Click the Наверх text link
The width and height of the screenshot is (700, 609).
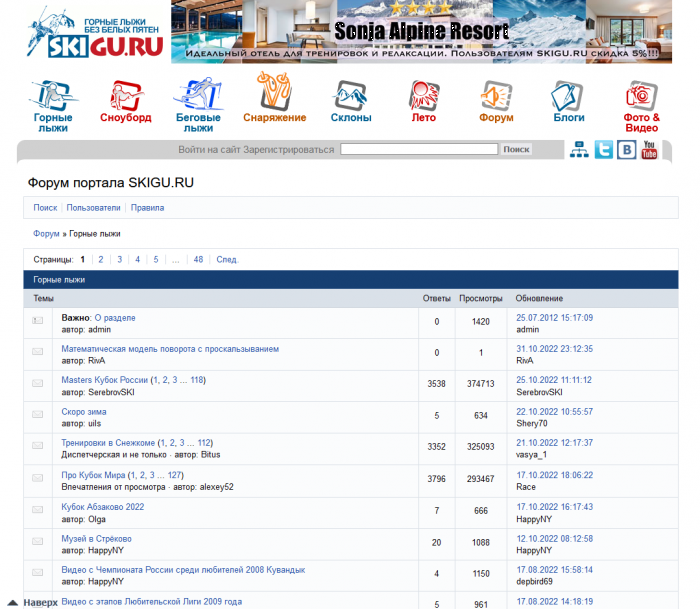[x=41, y=603]
